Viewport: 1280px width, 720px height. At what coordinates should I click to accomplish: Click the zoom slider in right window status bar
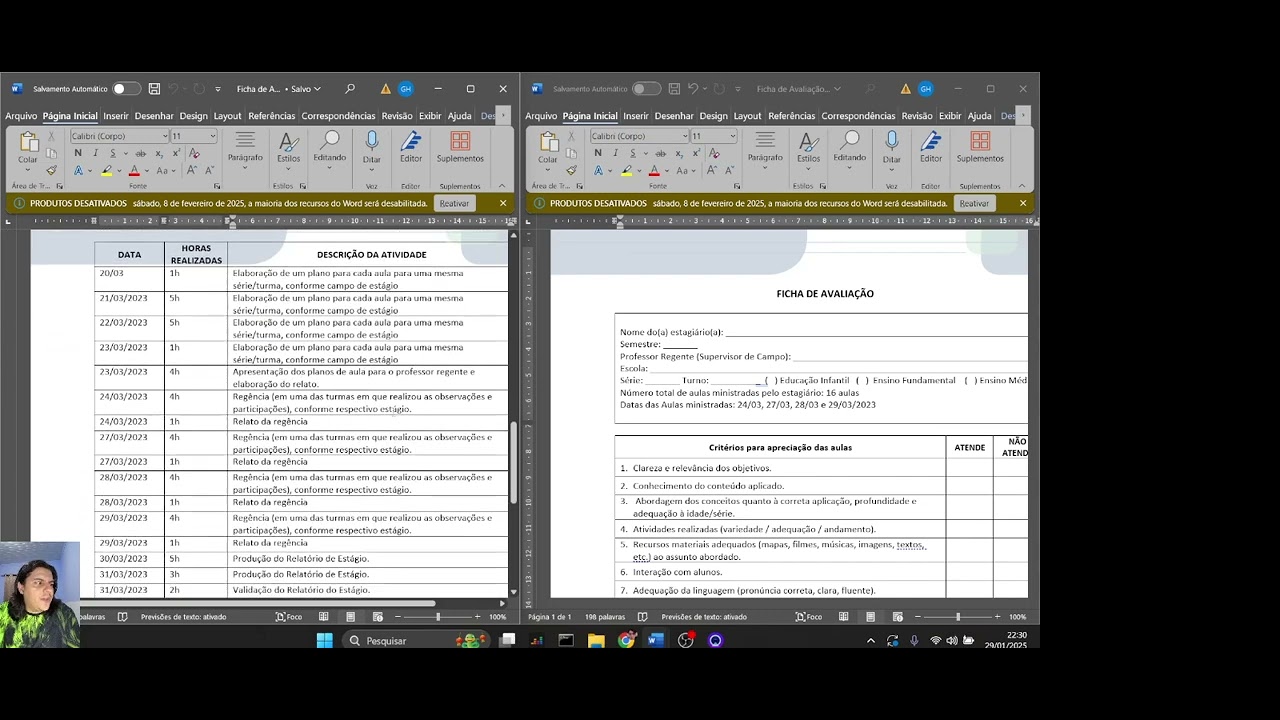[957, 617]
